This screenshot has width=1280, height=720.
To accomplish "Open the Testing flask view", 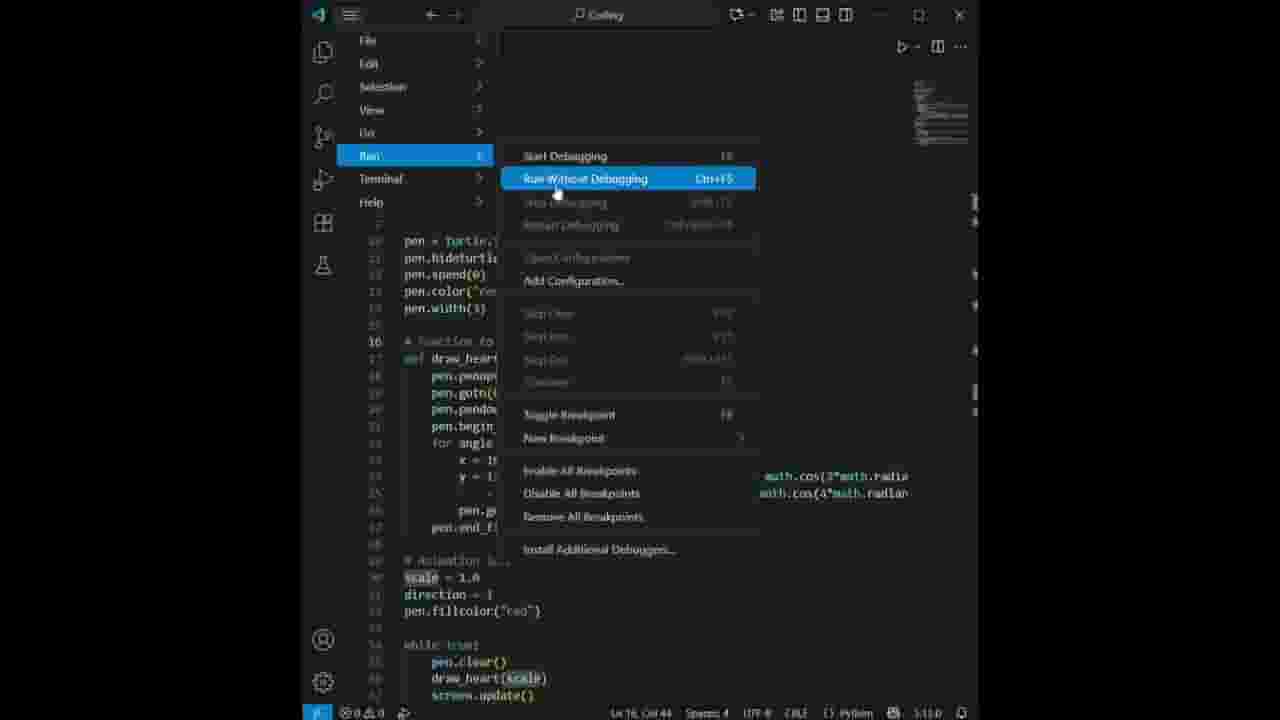I will click(x=323, y=266).
